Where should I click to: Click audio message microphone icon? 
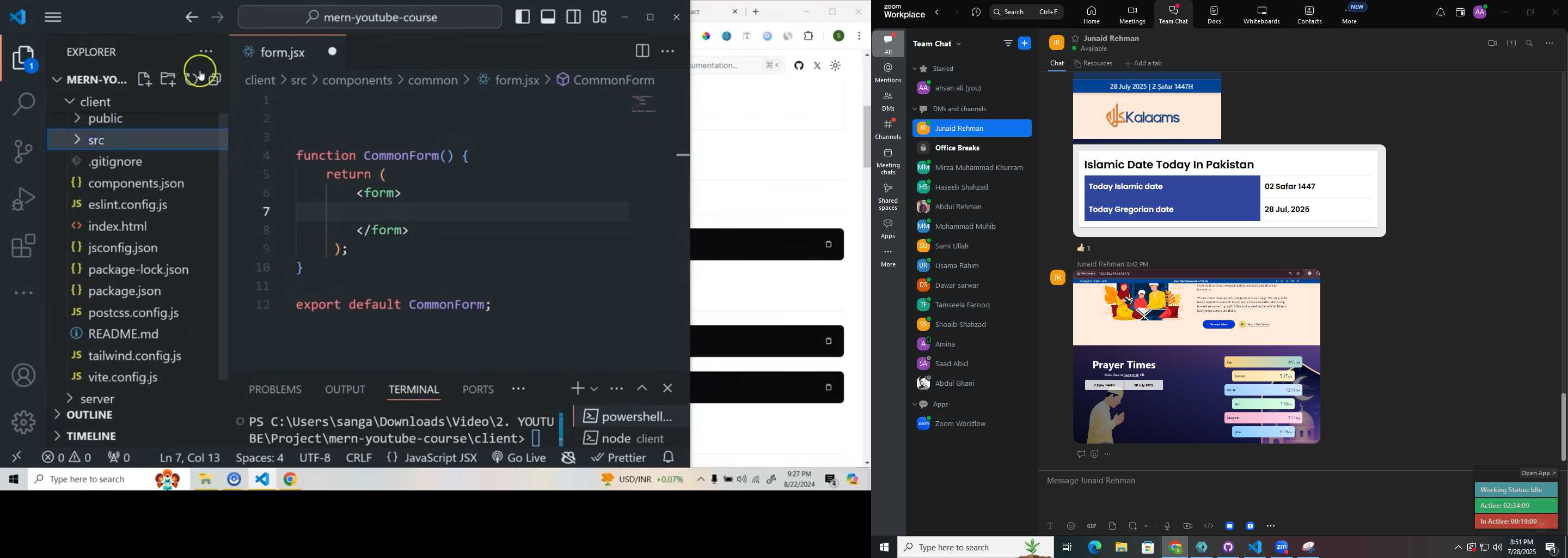click(1167, 526)
